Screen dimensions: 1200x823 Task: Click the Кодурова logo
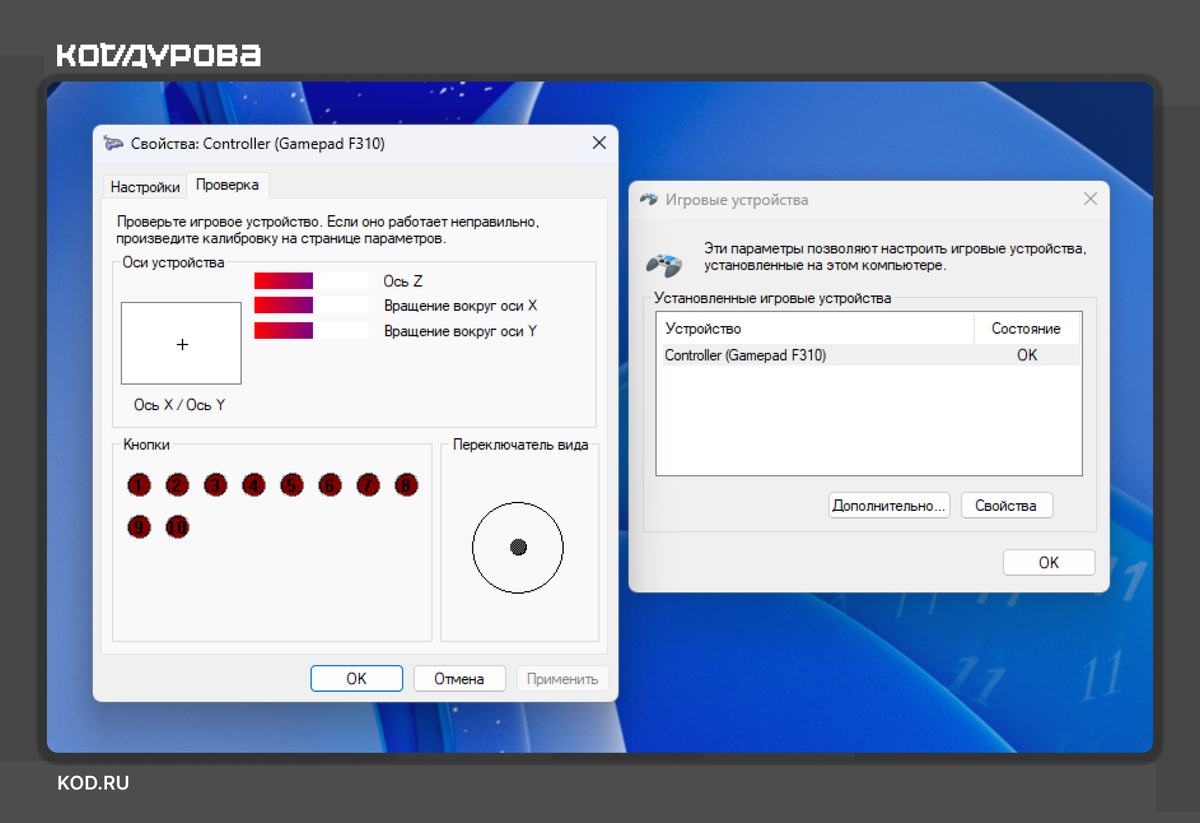159,55
